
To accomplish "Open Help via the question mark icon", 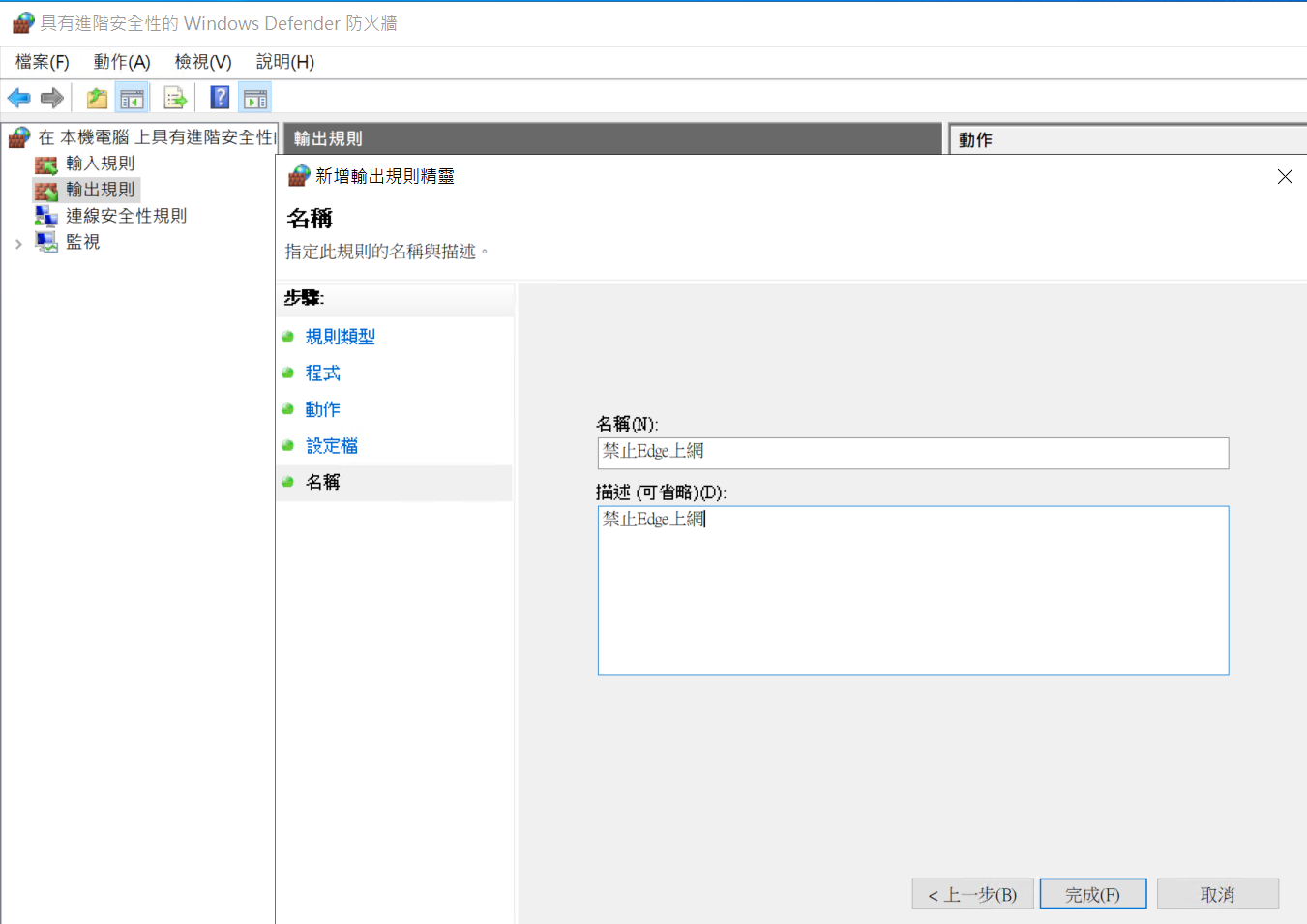I will click(x=221, y=98).
